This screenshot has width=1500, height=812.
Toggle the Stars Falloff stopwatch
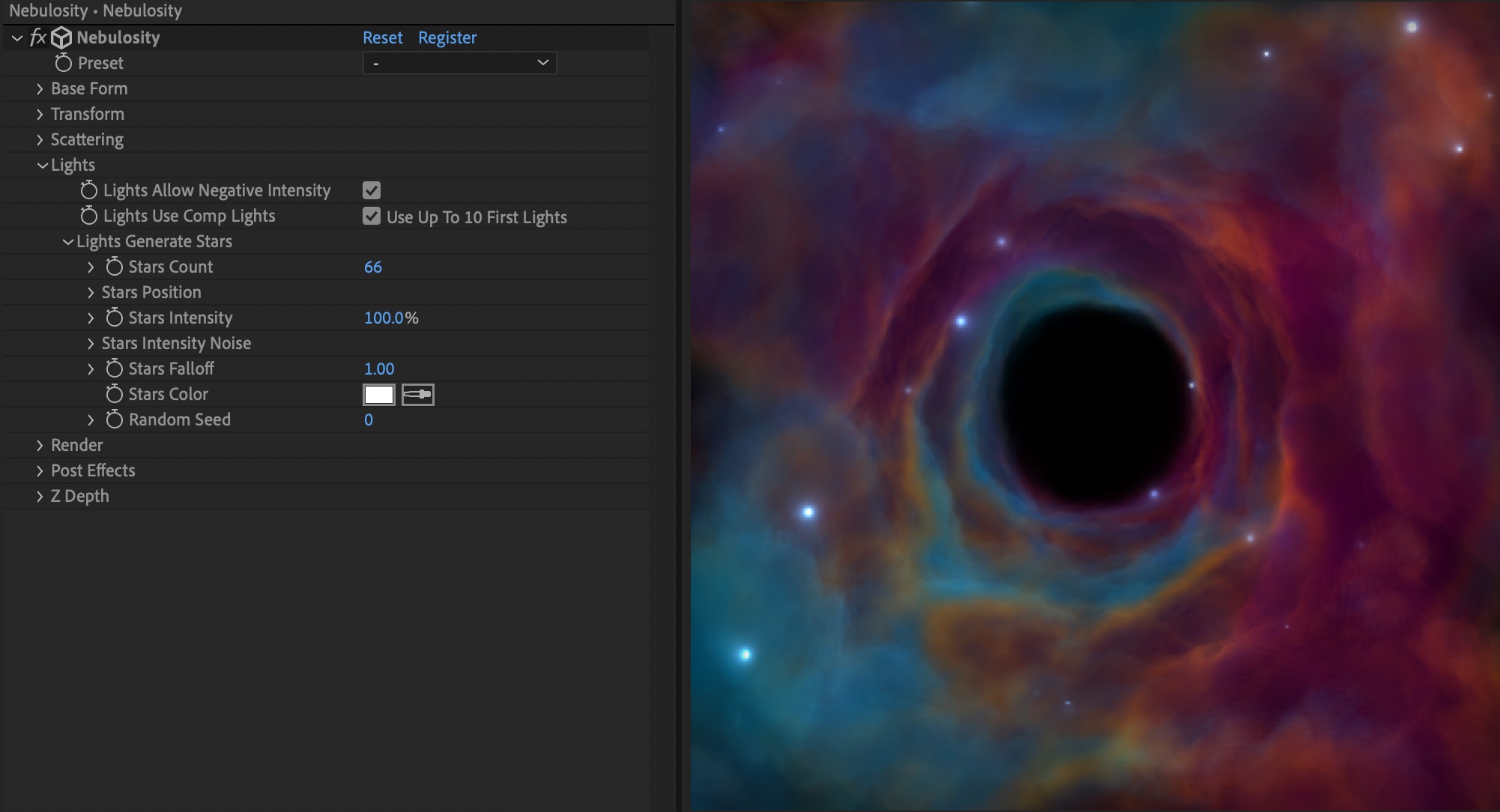pos(114,369)
